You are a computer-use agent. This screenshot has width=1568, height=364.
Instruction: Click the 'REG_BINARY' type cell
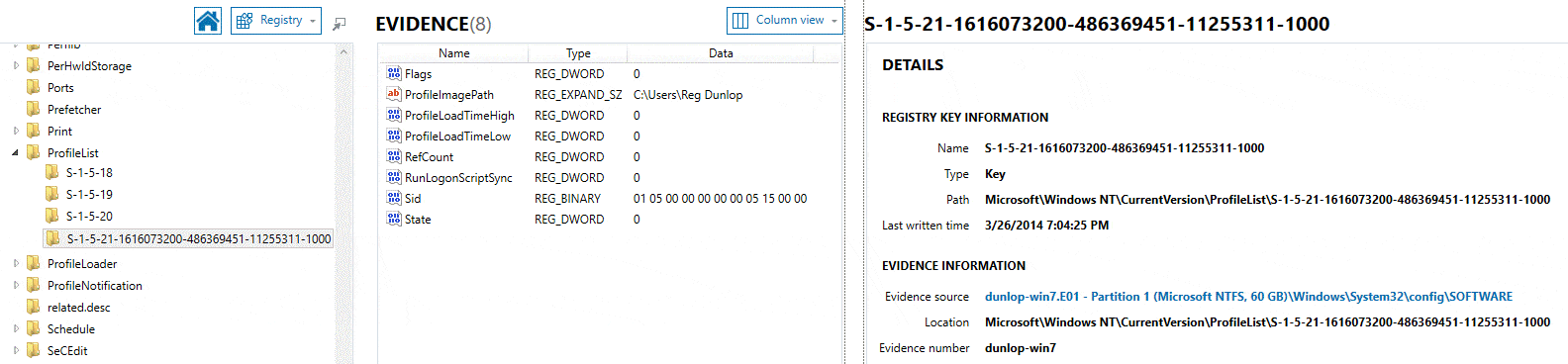pyautogui.click(x=567, y=199)
